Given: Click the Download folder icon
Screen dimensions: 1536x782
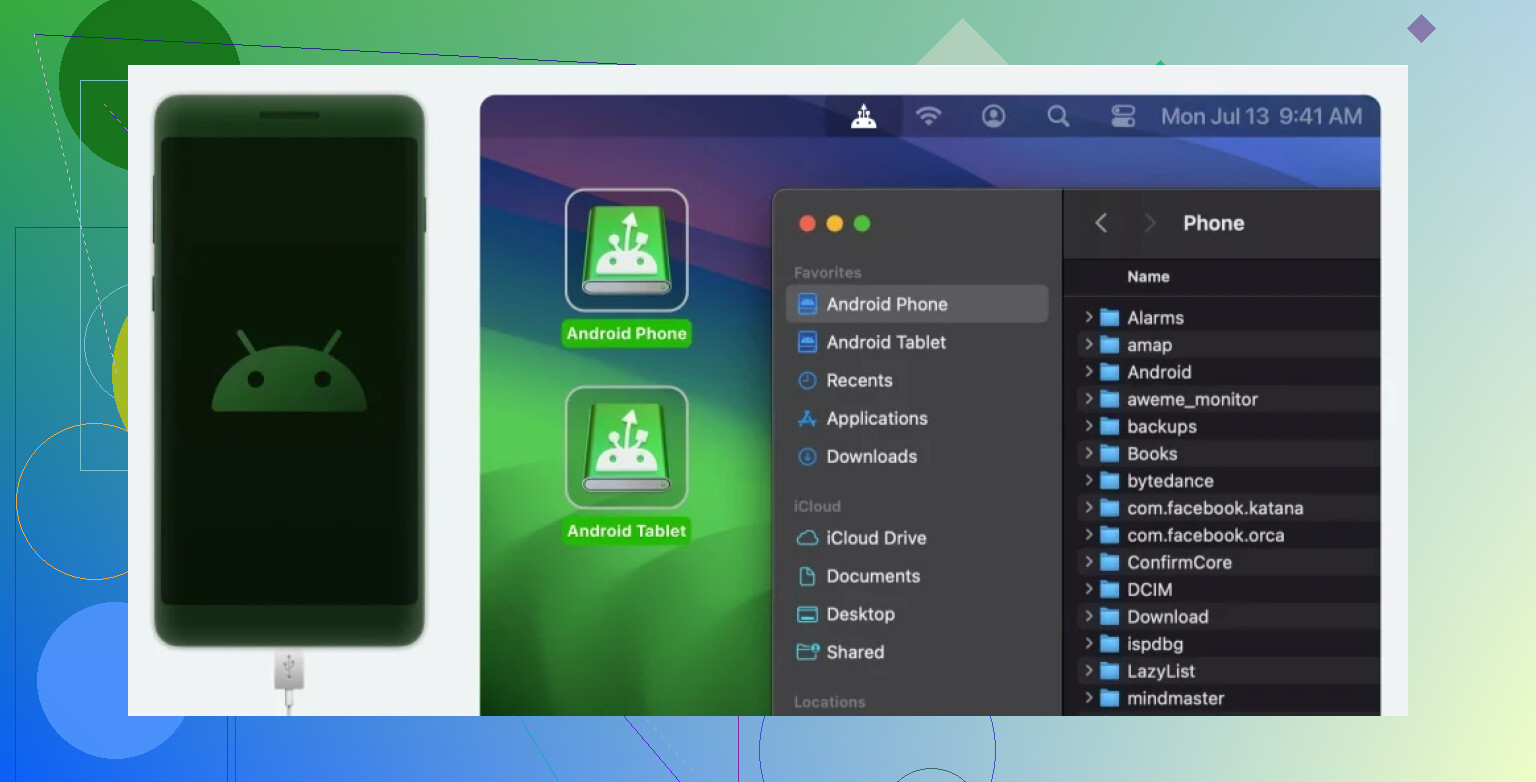Looking at the screenshot, I should coord(1109,616).
